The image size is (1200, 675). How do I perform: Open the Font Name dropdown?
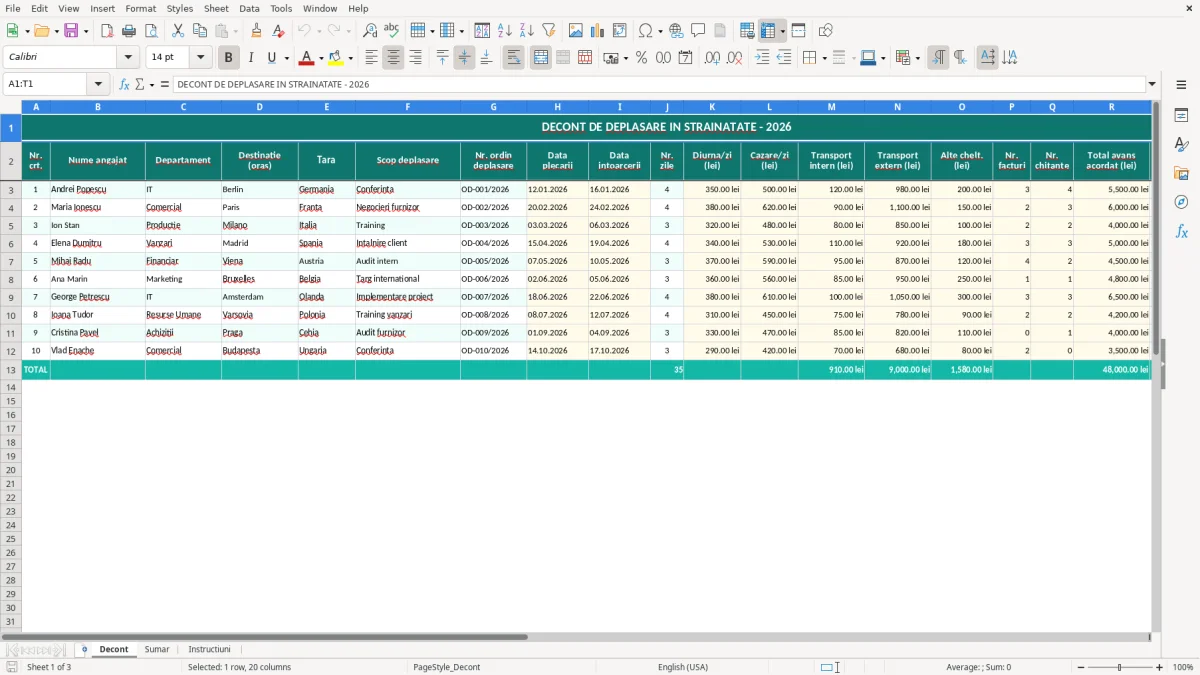click(x=128, y=58)
